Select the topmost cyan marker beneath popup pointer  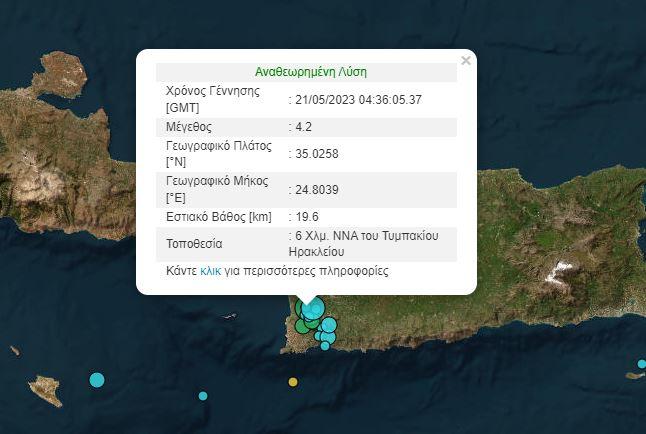pyautogui.click(x=314, y=308)
